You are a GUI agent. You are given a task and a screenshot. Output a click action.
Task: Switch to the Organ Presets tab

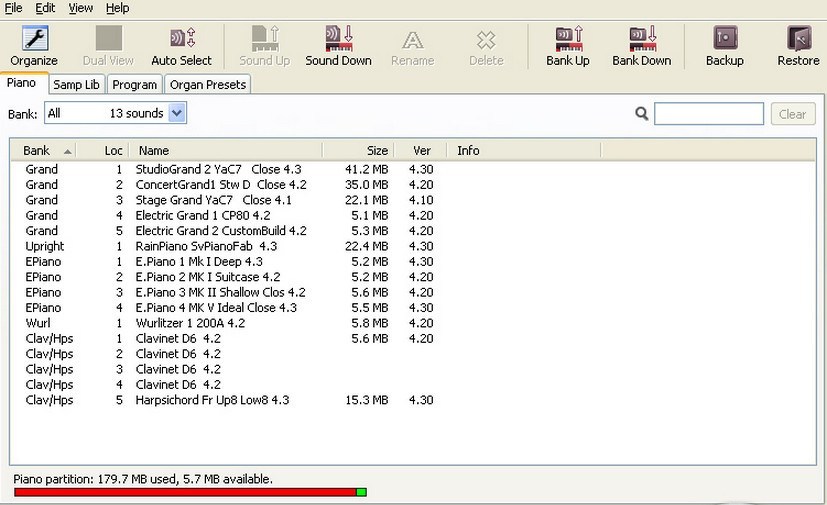(x=208, y=84)
